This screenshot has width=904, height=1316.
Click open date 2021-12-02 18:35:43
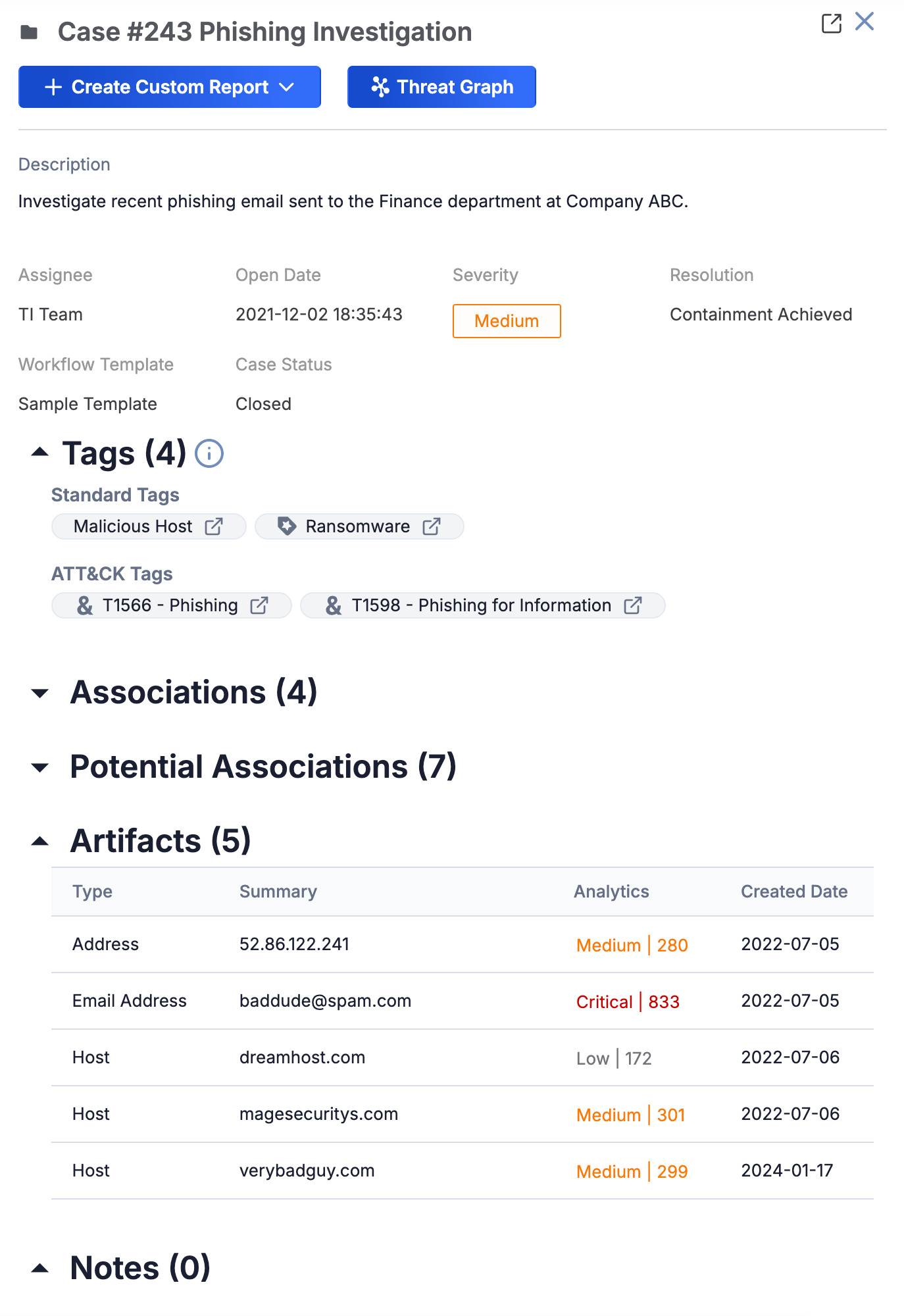coord(319,315)
